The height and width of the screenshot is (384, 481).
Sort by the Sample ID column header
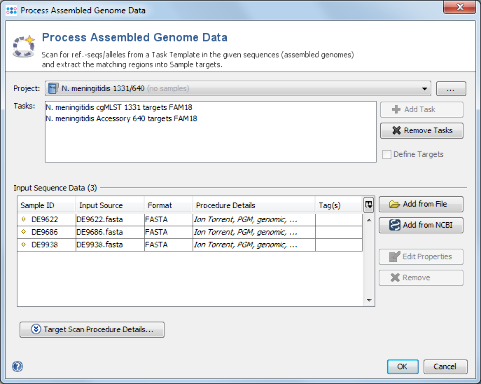pos(47,205)
